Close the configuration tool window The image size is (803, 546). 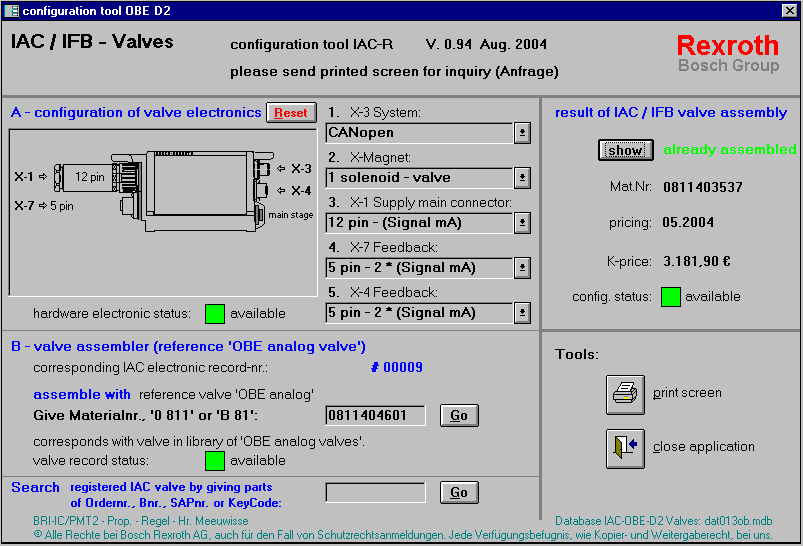[x=789, y=10]
